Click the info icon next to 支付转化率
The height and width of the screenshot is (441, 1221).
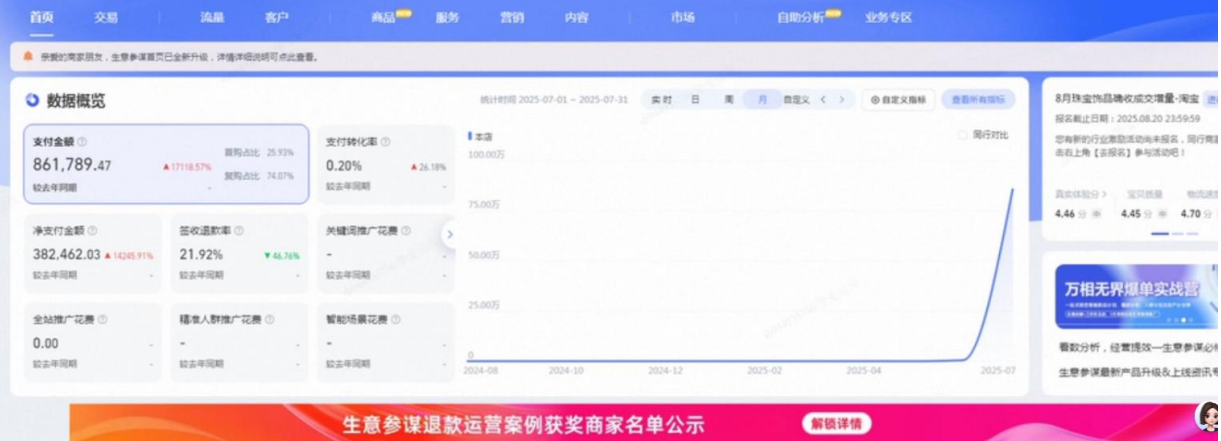(385, 142)
